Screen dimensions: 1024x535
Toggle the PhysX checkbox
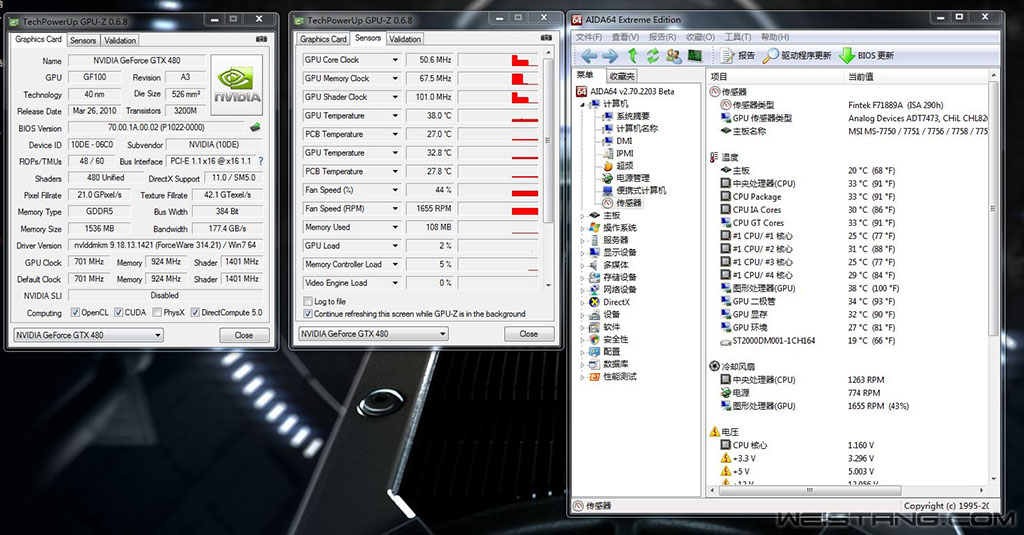click(157, 313)
